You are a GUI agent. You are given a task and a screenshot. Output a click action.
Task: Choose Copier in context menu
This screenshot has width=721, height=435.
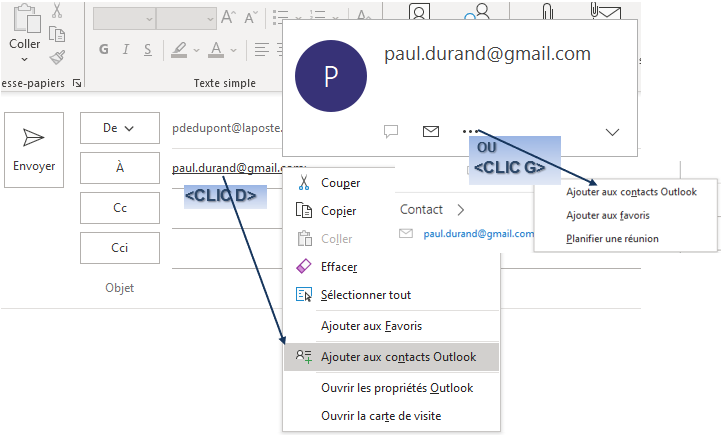tap(340, 211)
